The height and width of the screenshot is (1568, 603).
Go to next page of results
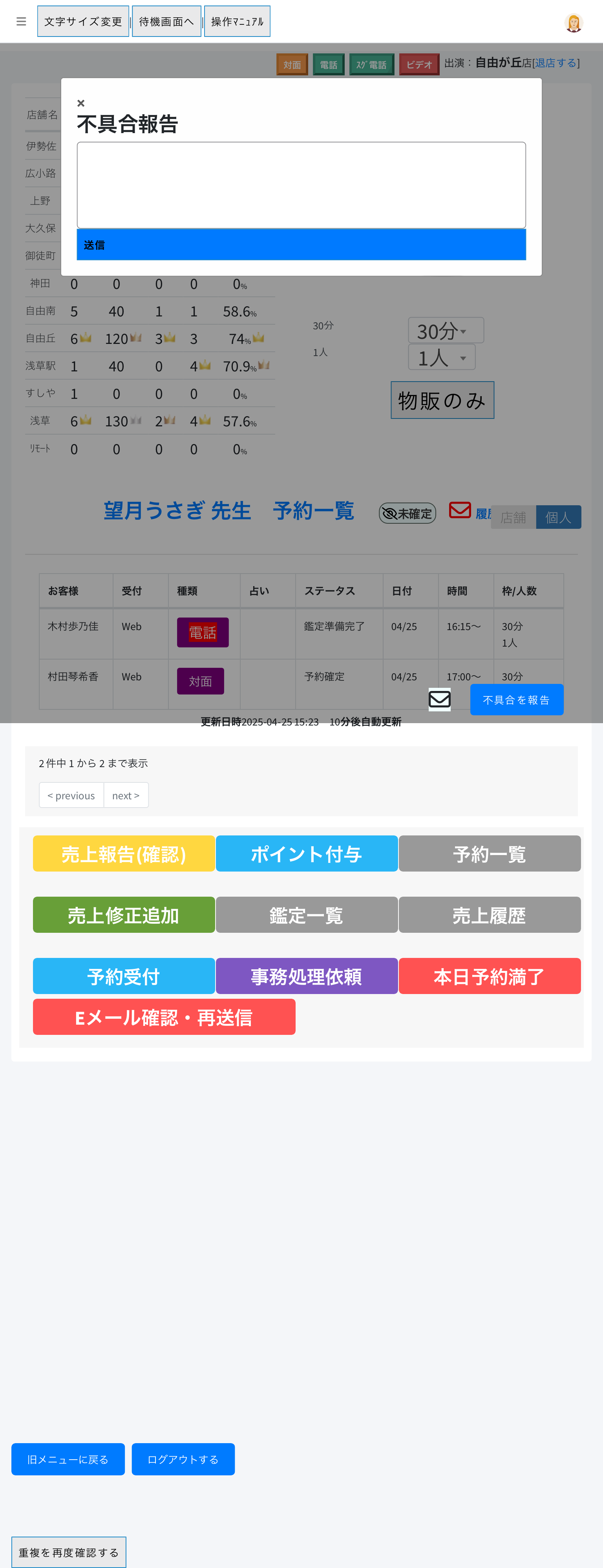[x=126, y=795]
